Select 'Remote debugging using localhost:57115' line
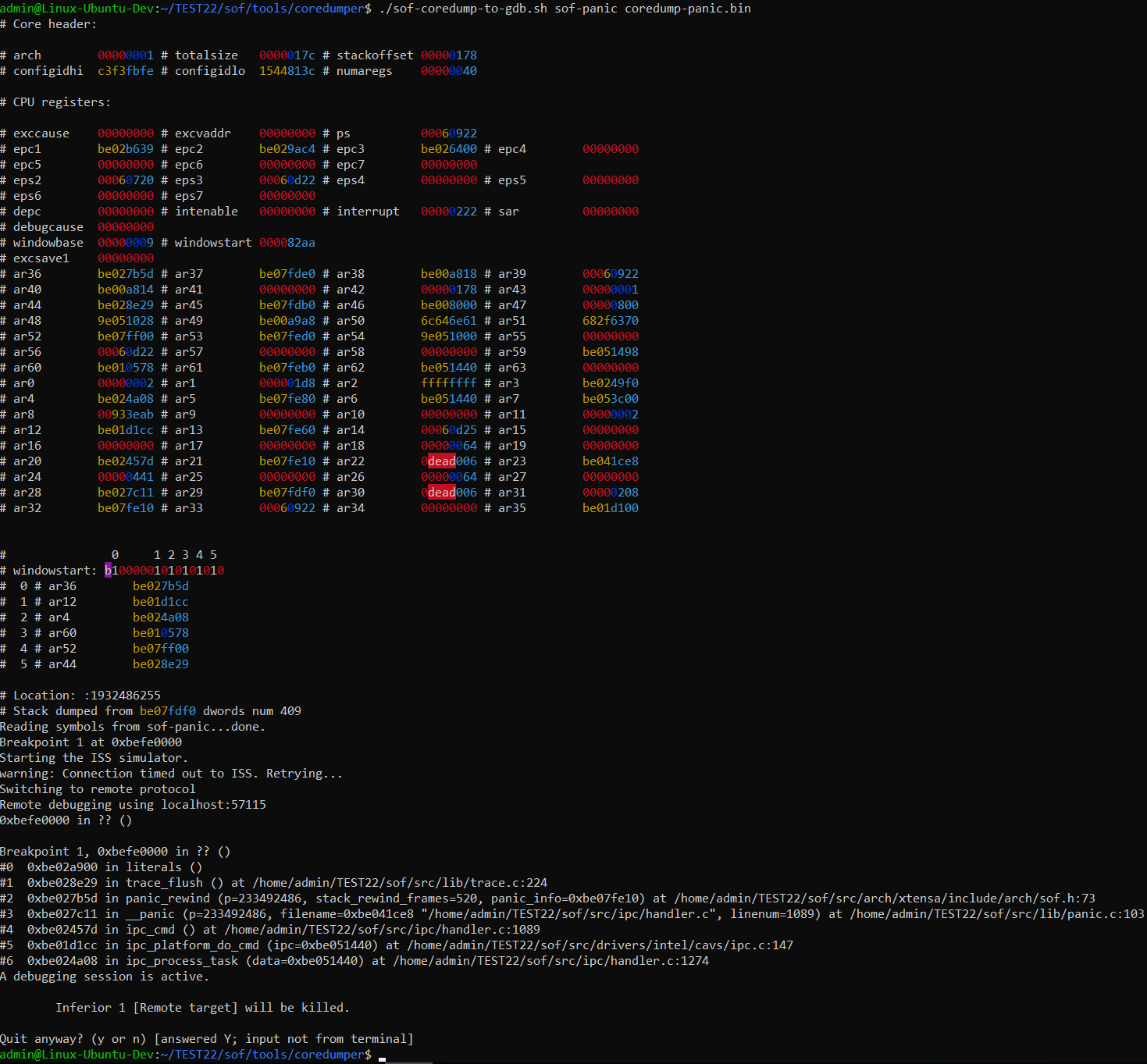The height and width of the screenshot is (1064, 1147). point(133,805)
